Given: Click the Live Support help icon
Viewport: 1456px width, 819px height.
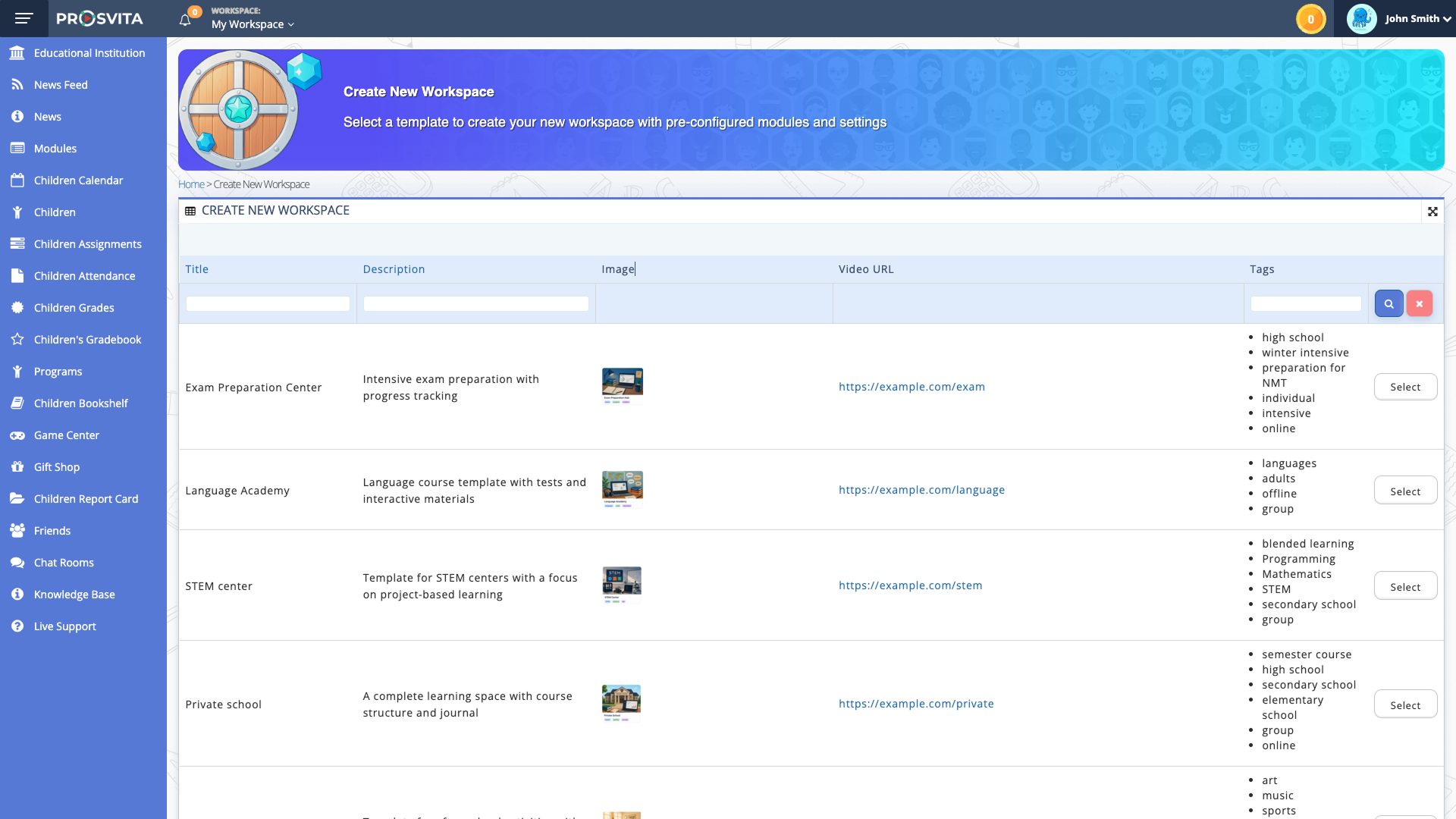Looking at the screenshot, I should tap(17, 626).
